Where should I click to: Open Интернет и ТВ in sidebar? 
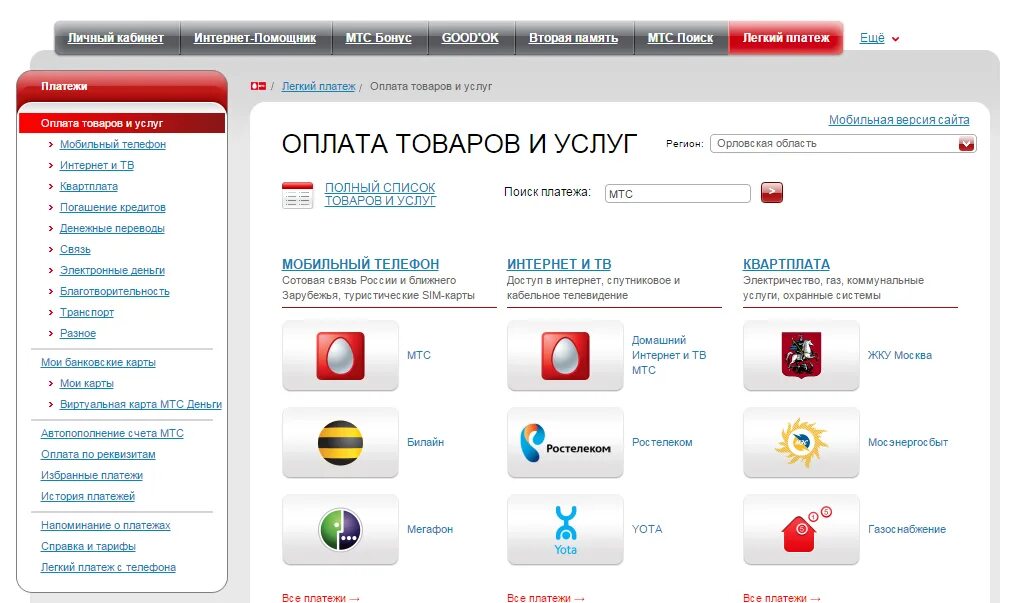coord(97,165)
